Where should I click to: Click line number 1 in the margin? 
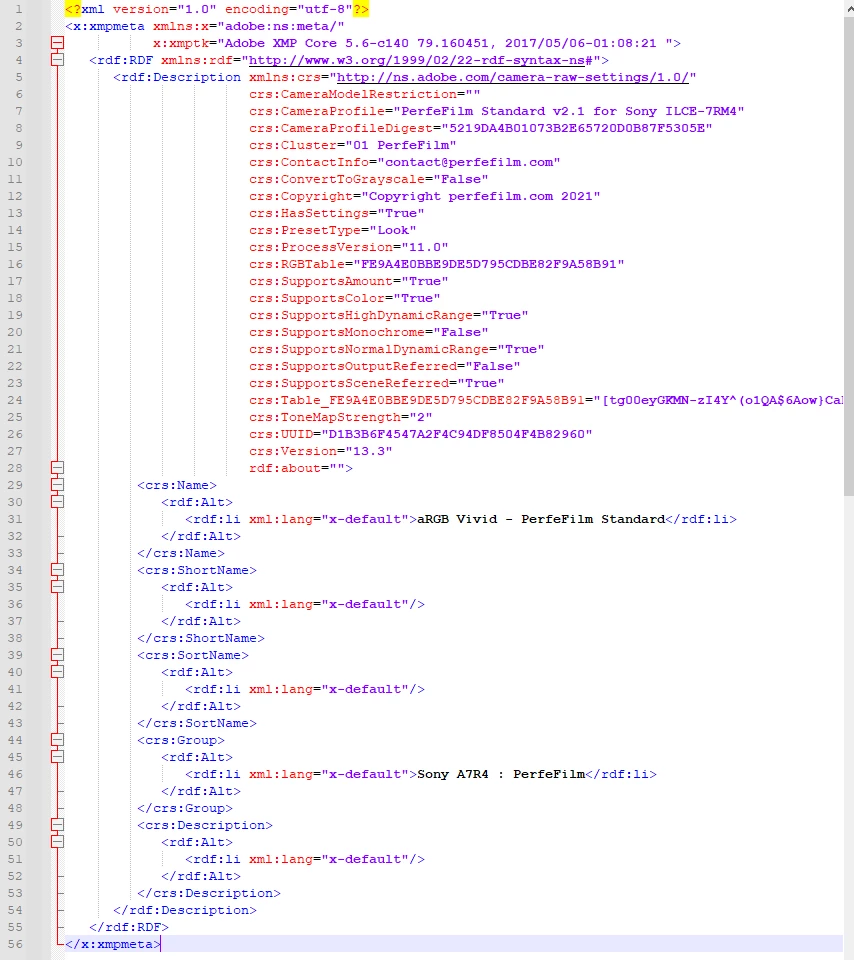tap(18, 9)
